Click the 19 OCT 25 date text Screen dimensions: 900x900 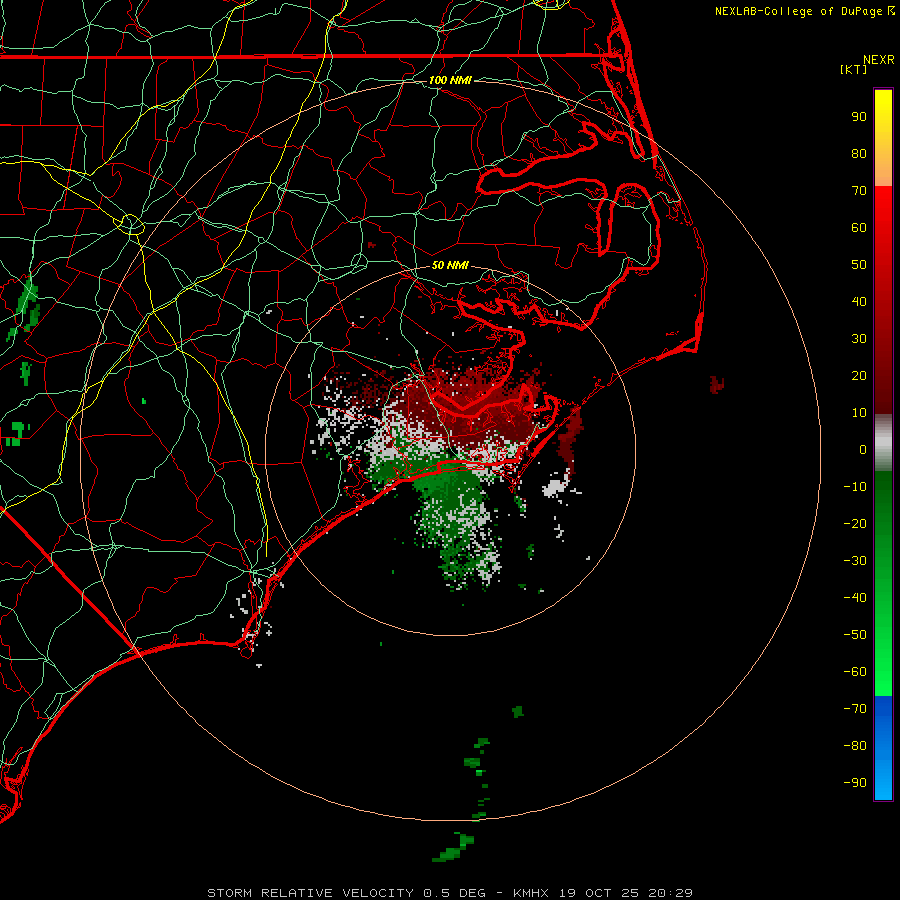pos(599,893)
